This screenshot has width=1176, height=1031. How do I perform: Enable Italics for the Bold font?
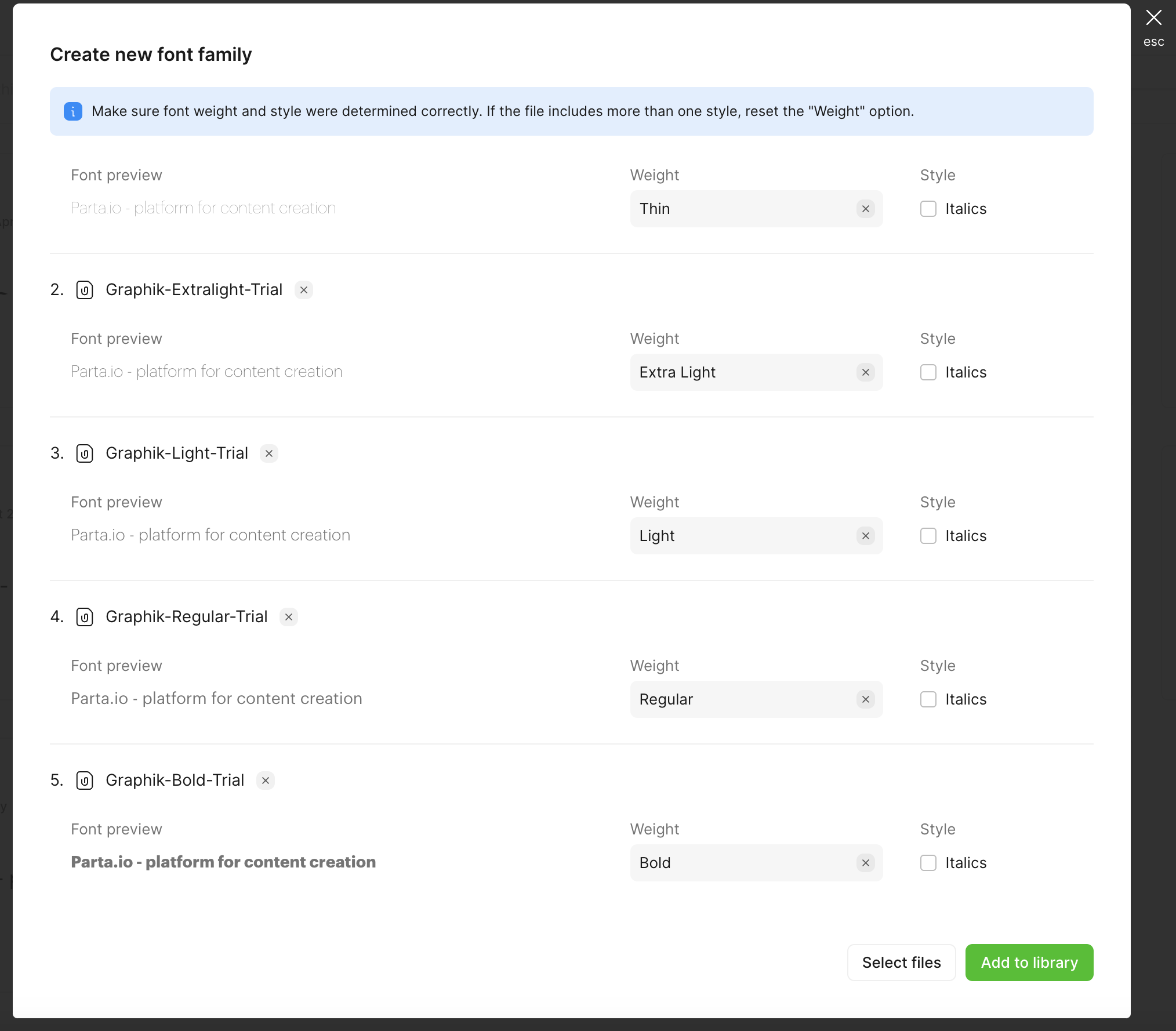[x=928, y=863]
